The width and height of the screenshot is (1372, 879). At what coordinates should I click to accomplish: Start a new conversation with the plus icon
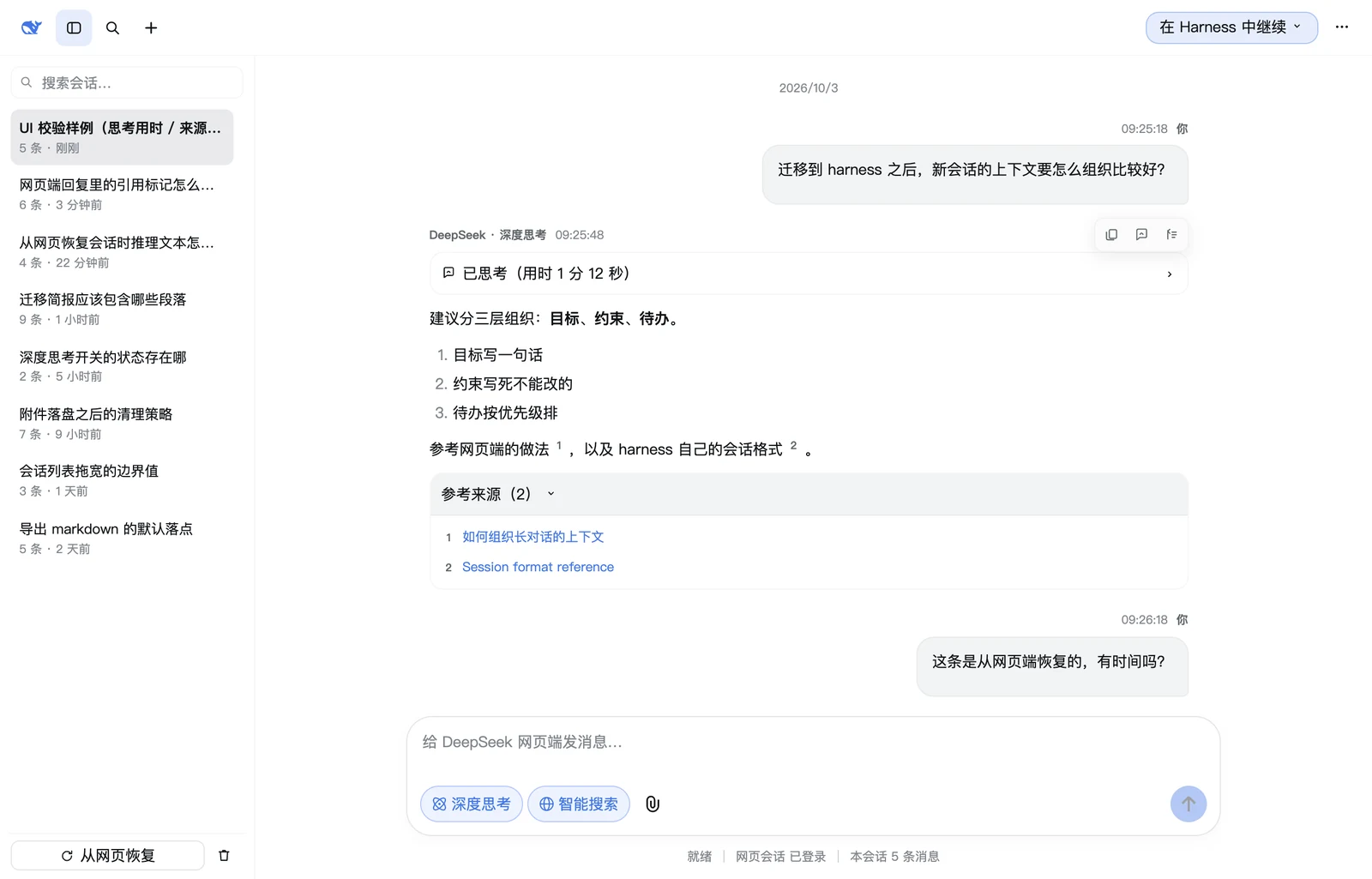[151, 28]
